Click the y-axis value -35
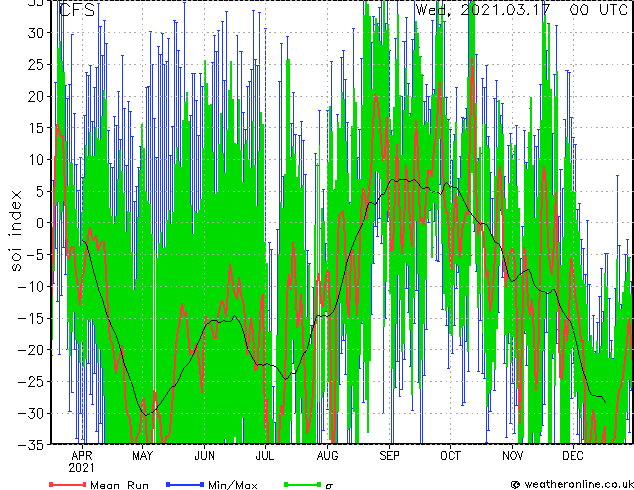 tap(31, 445)
